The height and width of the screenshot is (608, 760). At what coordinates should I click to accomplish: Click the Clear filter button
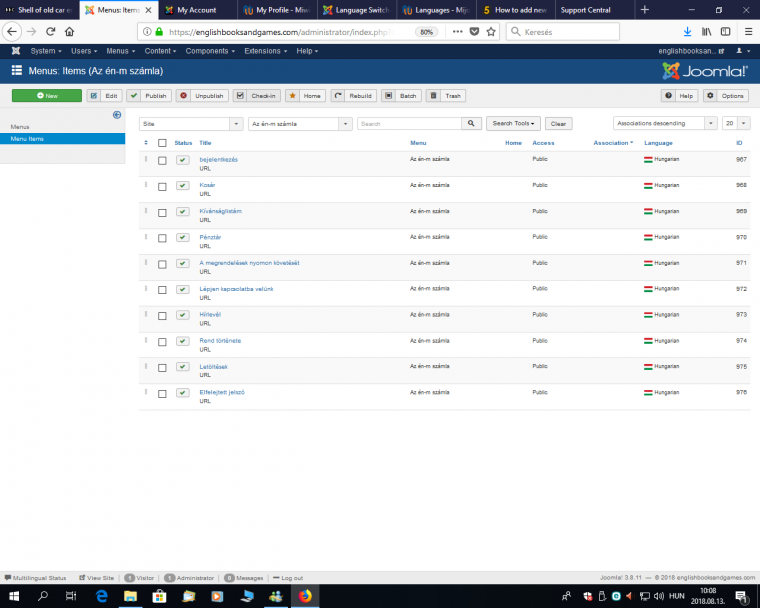click(x=558, y=124)
